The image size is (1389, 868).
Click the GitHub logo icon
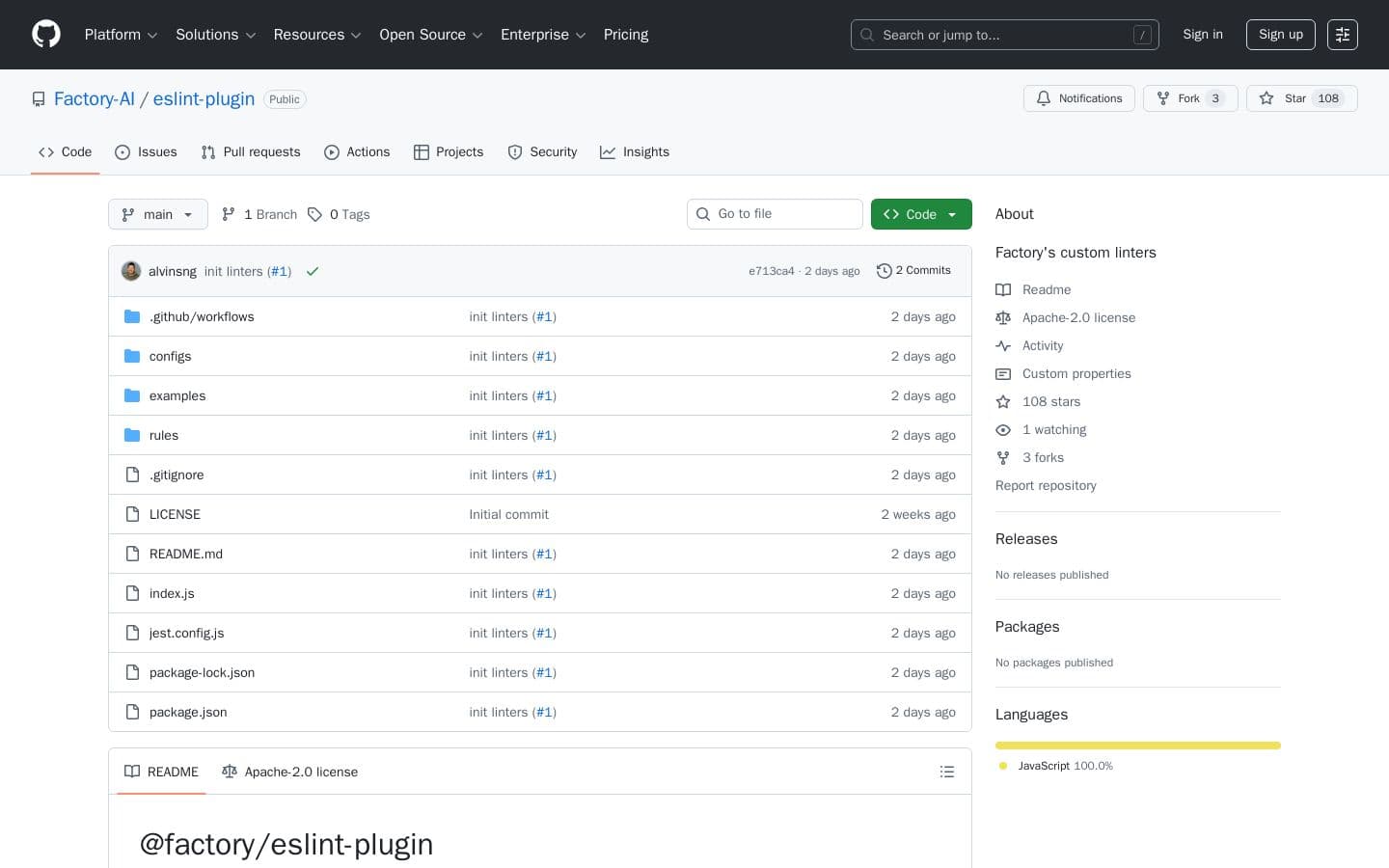pos(46,35)
